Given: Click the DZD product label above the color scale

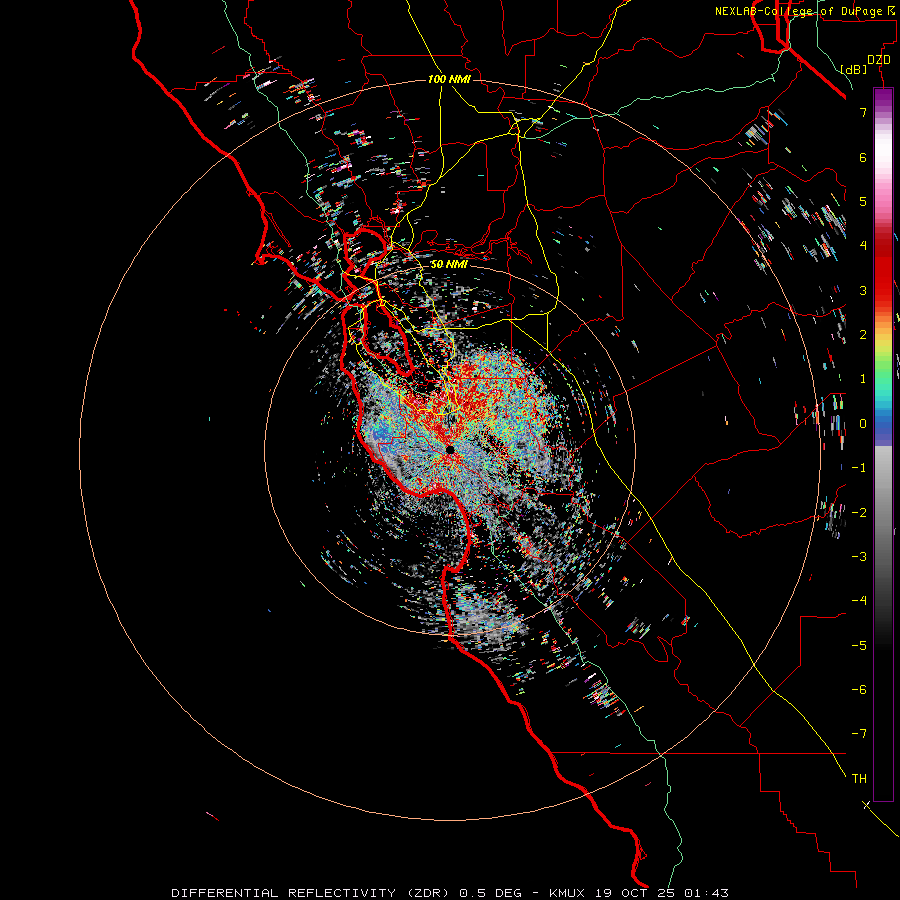Looking at the screenshot, I should coord(879,60).
